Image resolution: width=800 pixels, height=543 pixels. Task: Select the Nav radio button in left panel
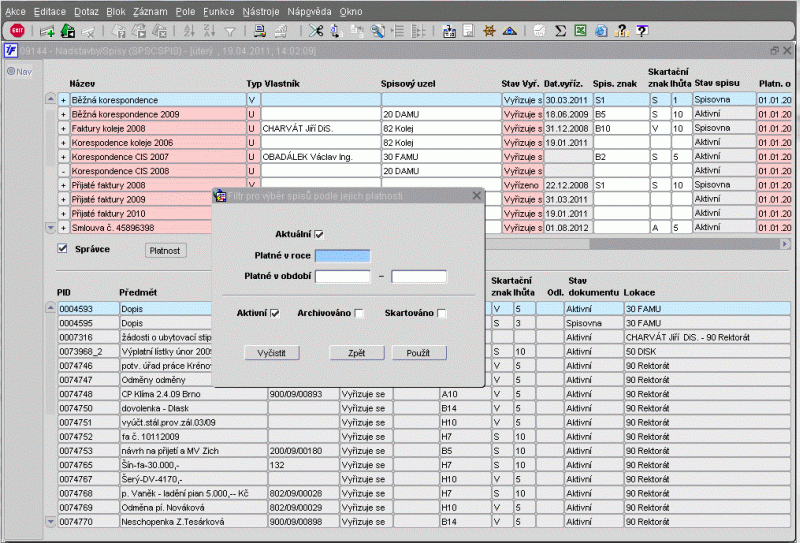click(x=11, y=71)
